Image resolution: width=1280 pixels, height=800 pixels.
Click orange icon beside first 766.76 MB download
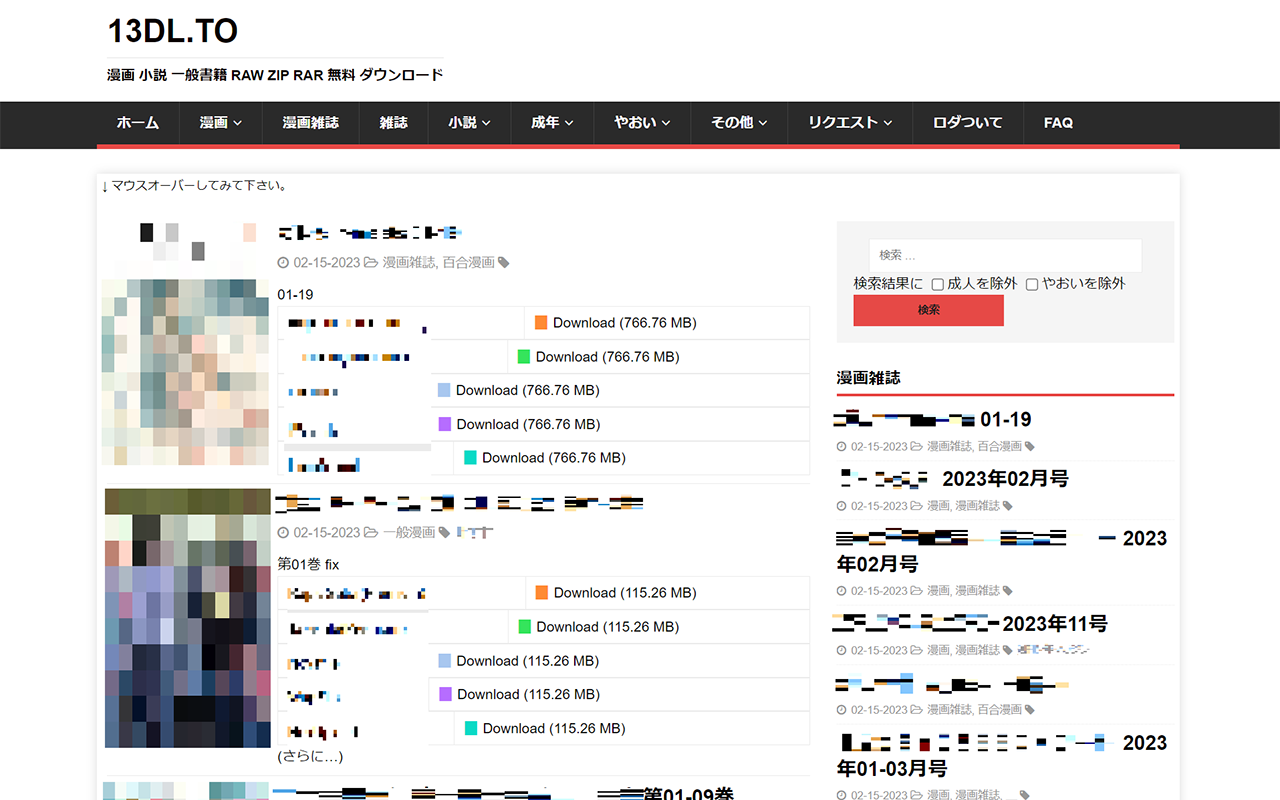[x=541, y=323]
